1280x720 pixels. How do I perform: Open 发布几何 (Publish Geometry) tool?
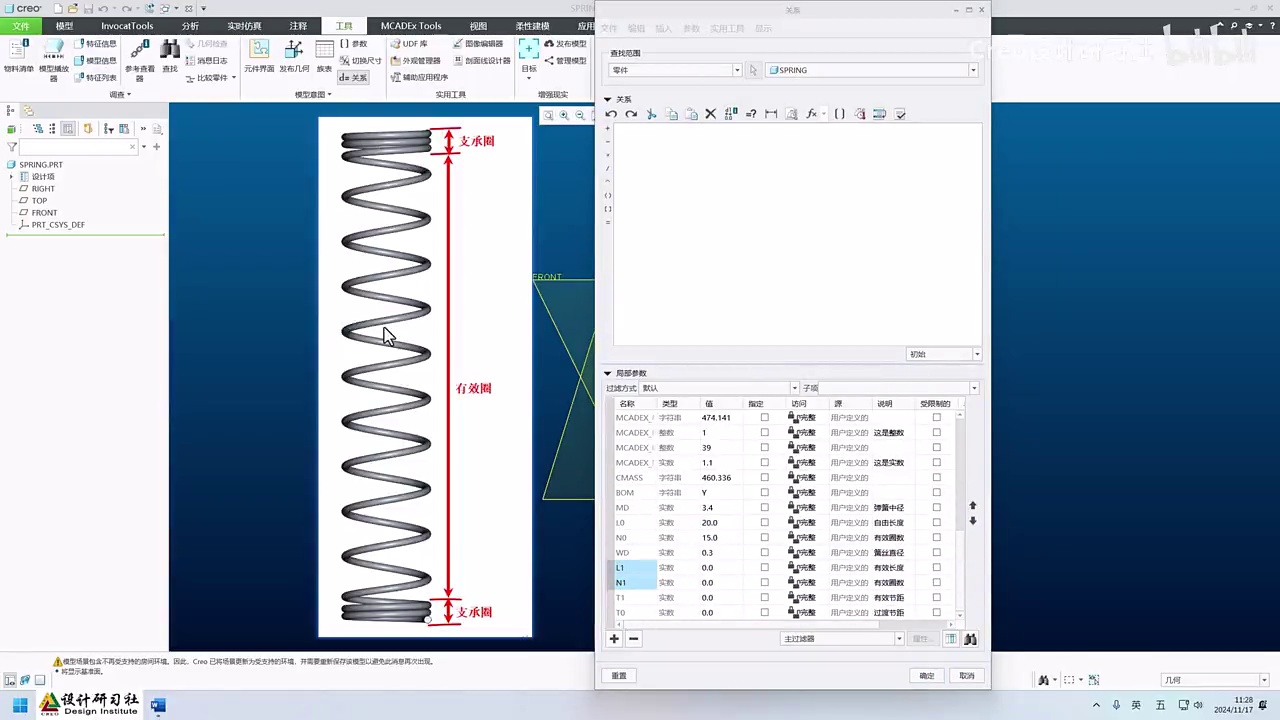[294, 56]
